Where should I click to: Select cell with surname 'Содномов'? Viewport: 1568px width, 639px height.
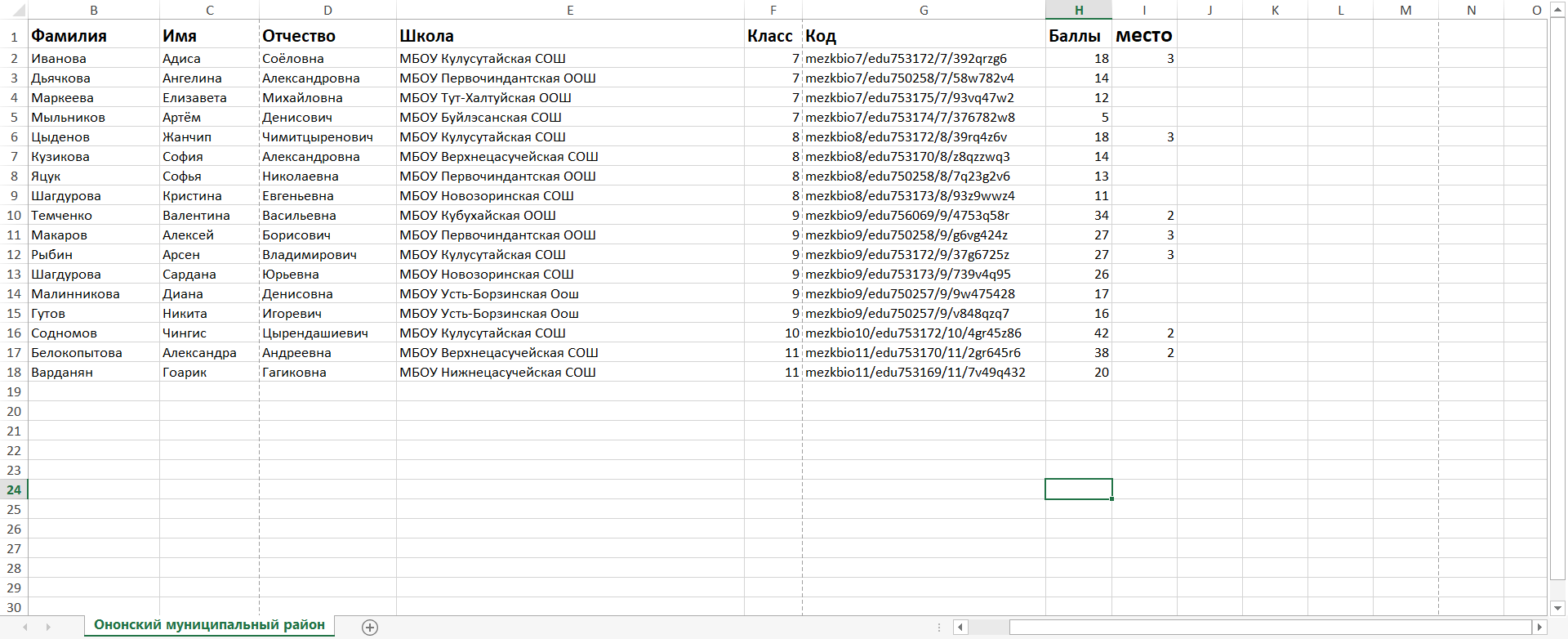[x=94, y=333]
